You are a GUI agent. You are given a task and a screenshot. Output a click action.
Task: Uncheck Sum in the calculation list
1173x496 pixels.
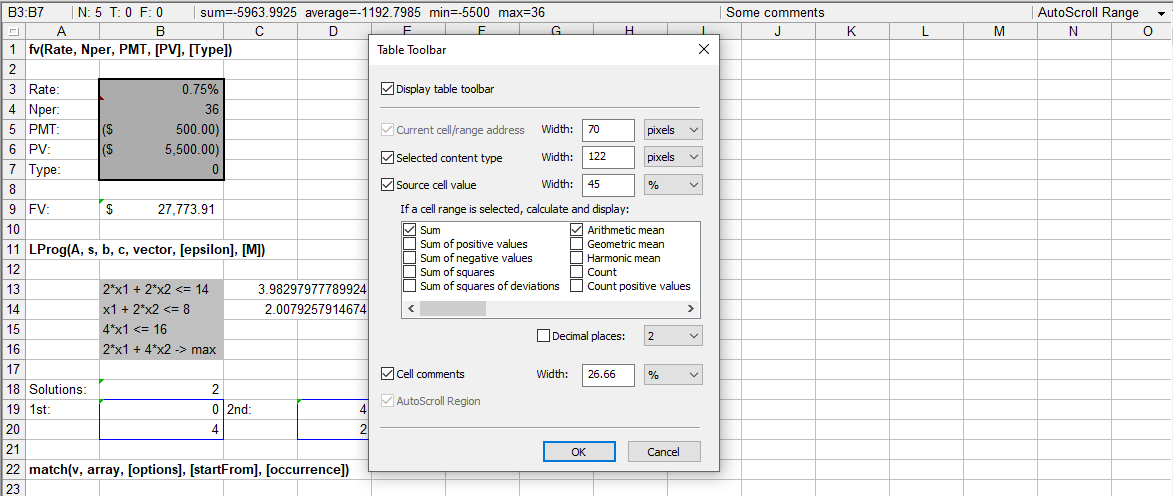point(409,230)
